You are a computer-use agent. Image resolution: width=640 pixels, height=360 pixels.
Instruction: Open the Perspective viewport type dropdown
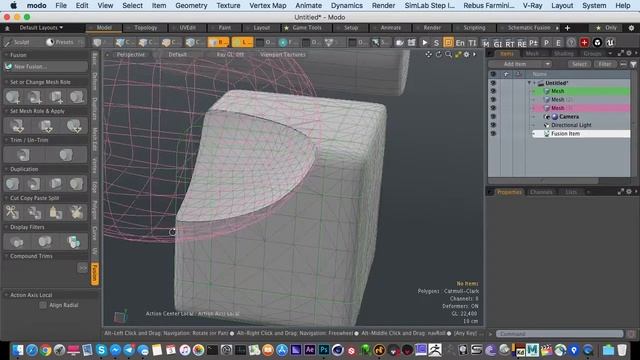coord(131,54)
